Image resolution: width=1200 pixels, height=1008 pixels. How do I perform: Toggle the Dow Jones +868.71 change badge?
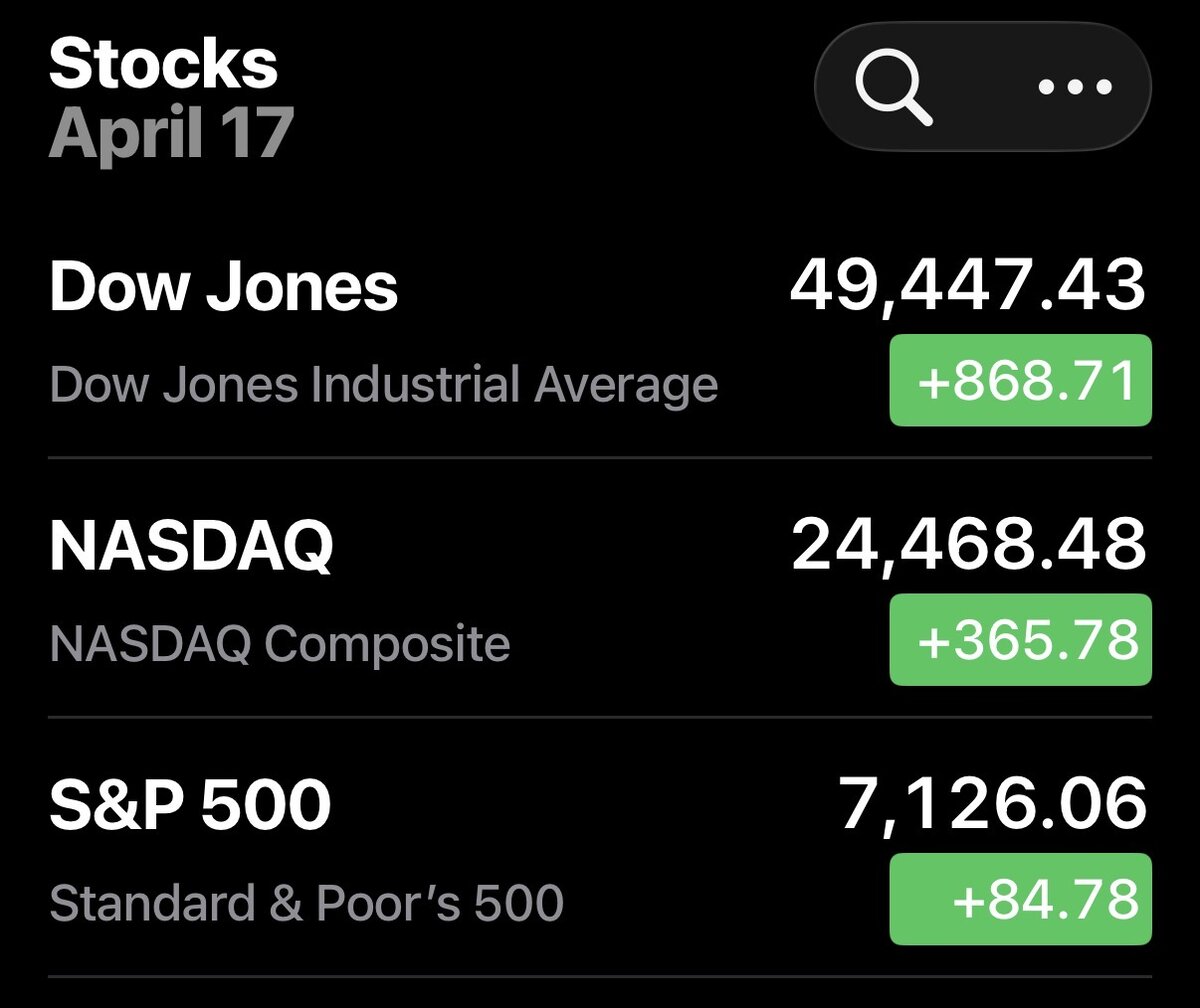tap(1020, 381)
